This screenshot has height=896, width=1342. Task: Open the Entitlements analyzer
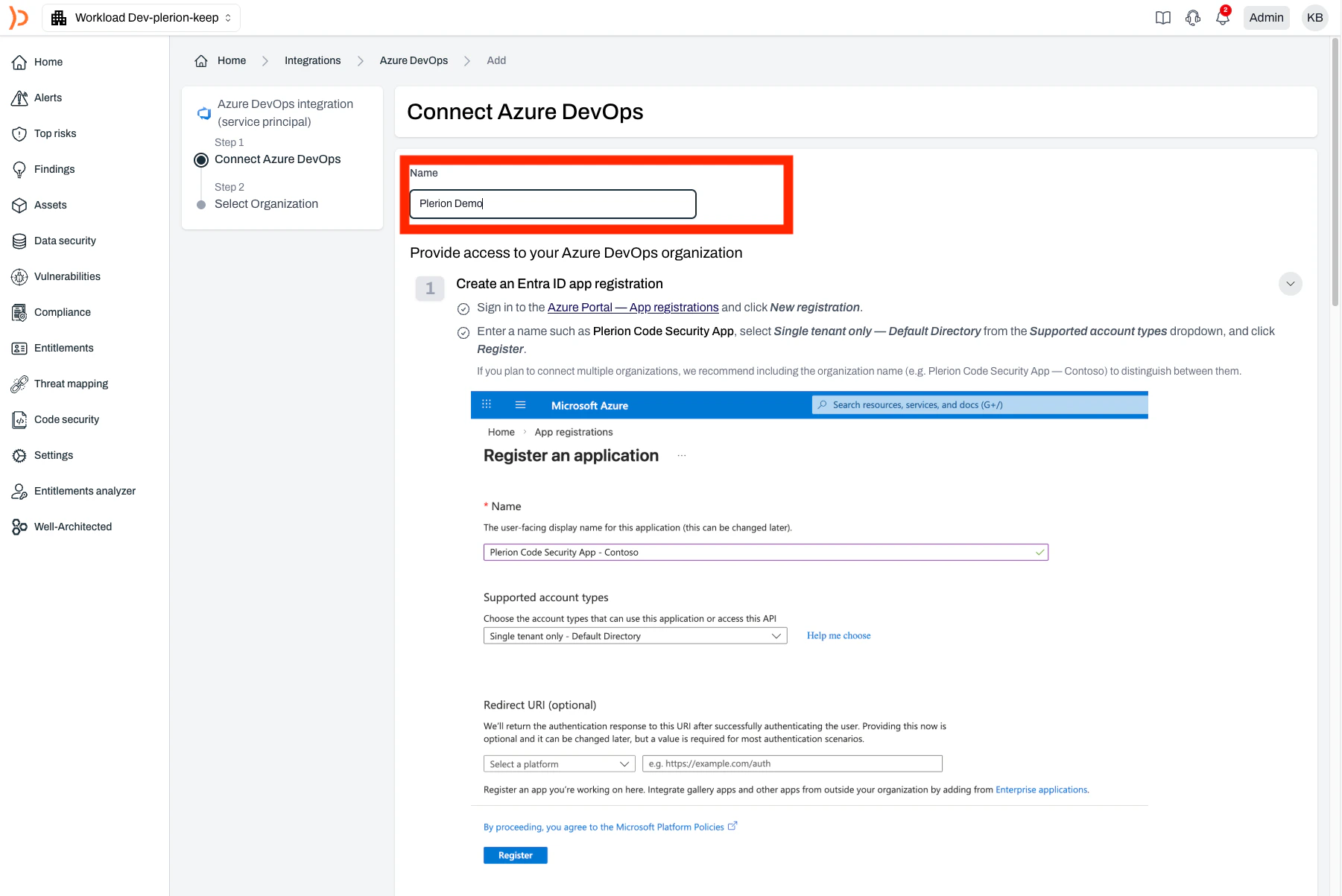tap(84, 491)
